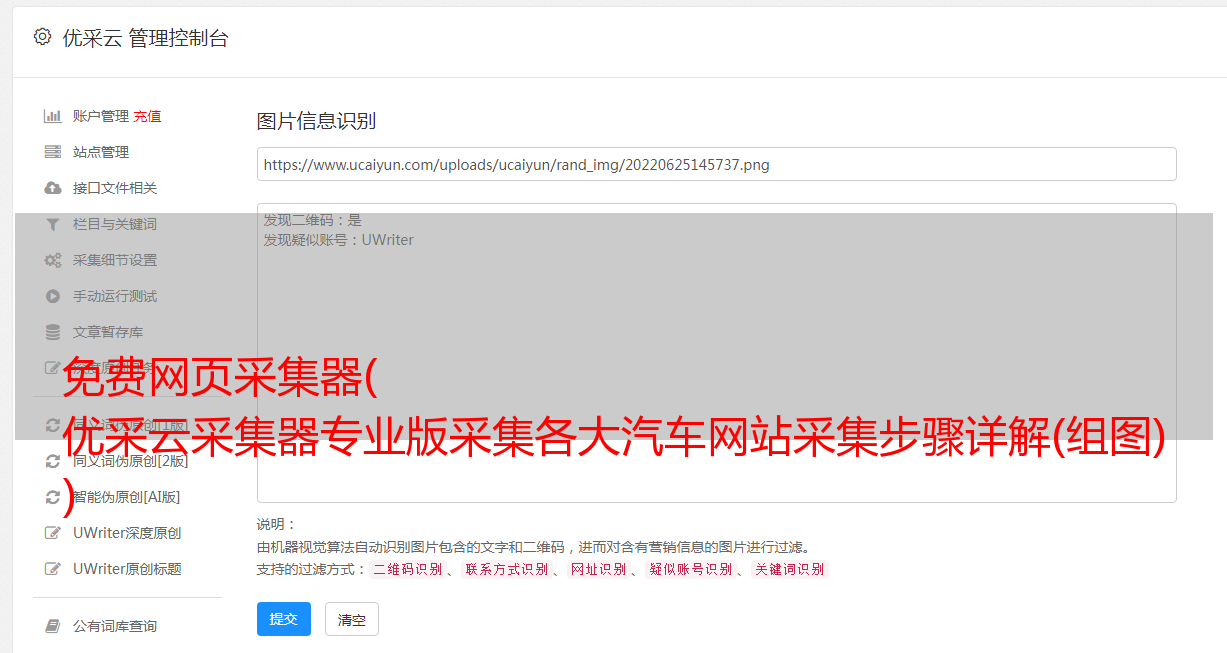Click the book icon next to 公有词库查询

(53, 626)
